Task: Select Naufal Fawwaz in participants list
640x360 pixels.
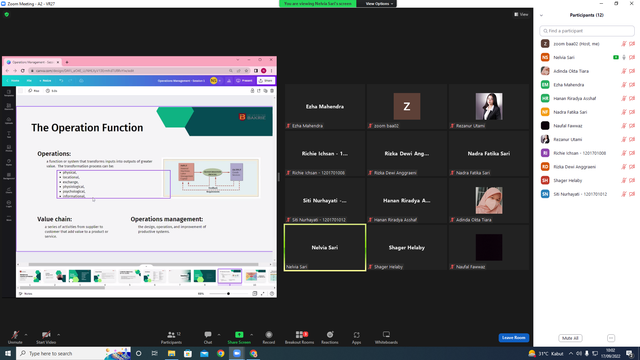Action: tap(587, 126)
